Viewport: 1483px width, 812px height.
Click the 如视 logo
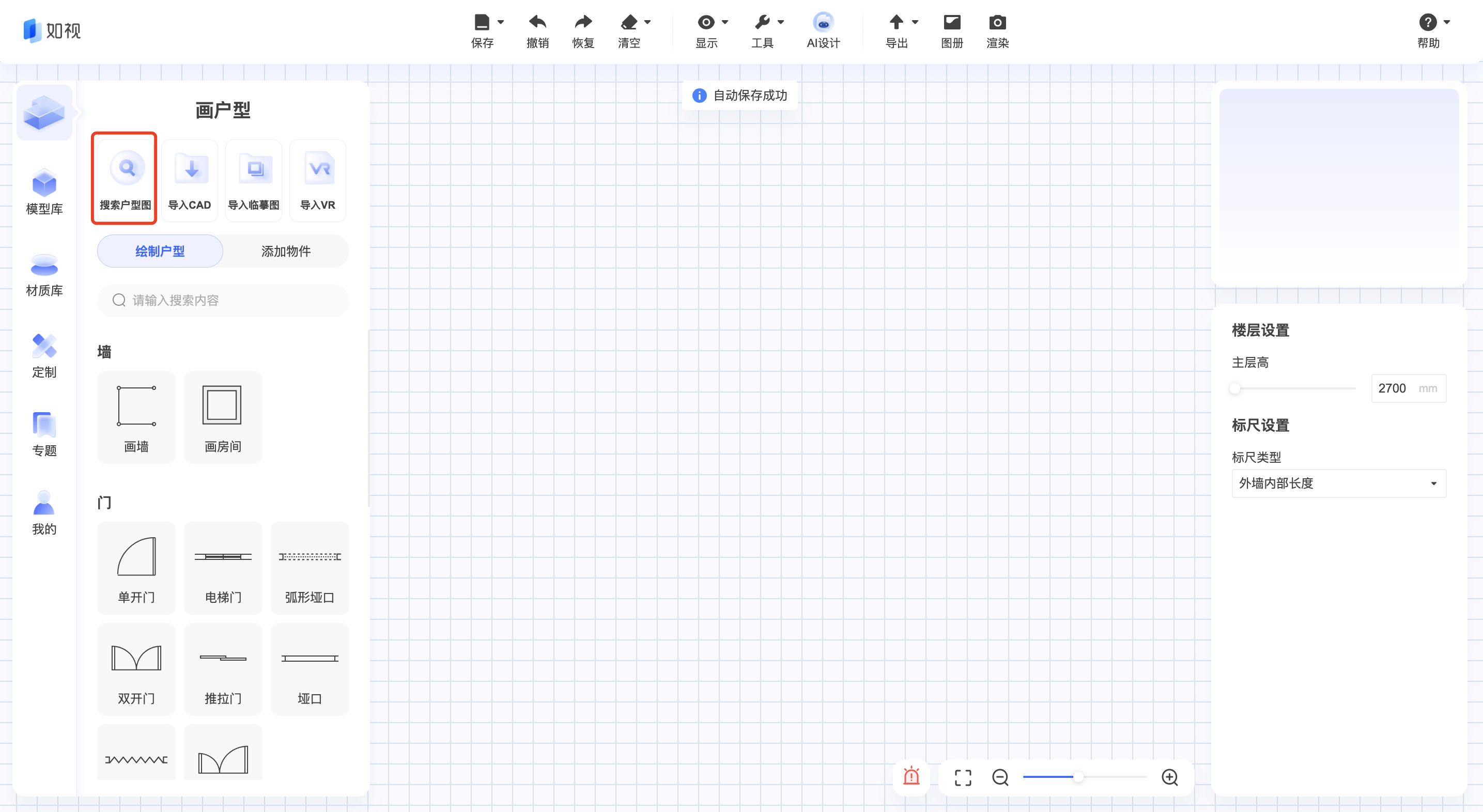coord(52,30)
